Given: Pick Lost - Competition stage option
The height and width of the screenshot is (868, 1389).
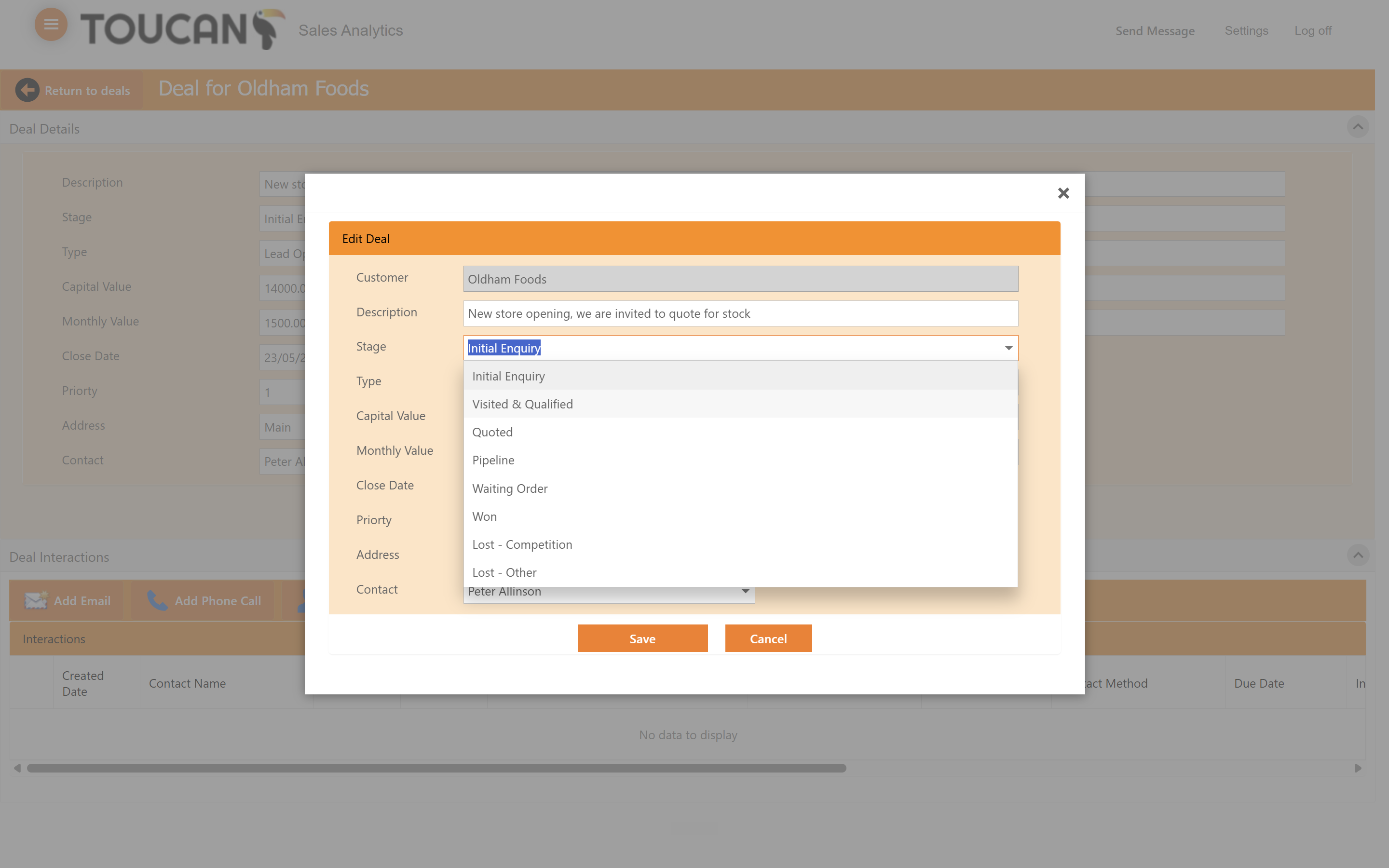Looking at the screenshot, I should tap(740, 544).
